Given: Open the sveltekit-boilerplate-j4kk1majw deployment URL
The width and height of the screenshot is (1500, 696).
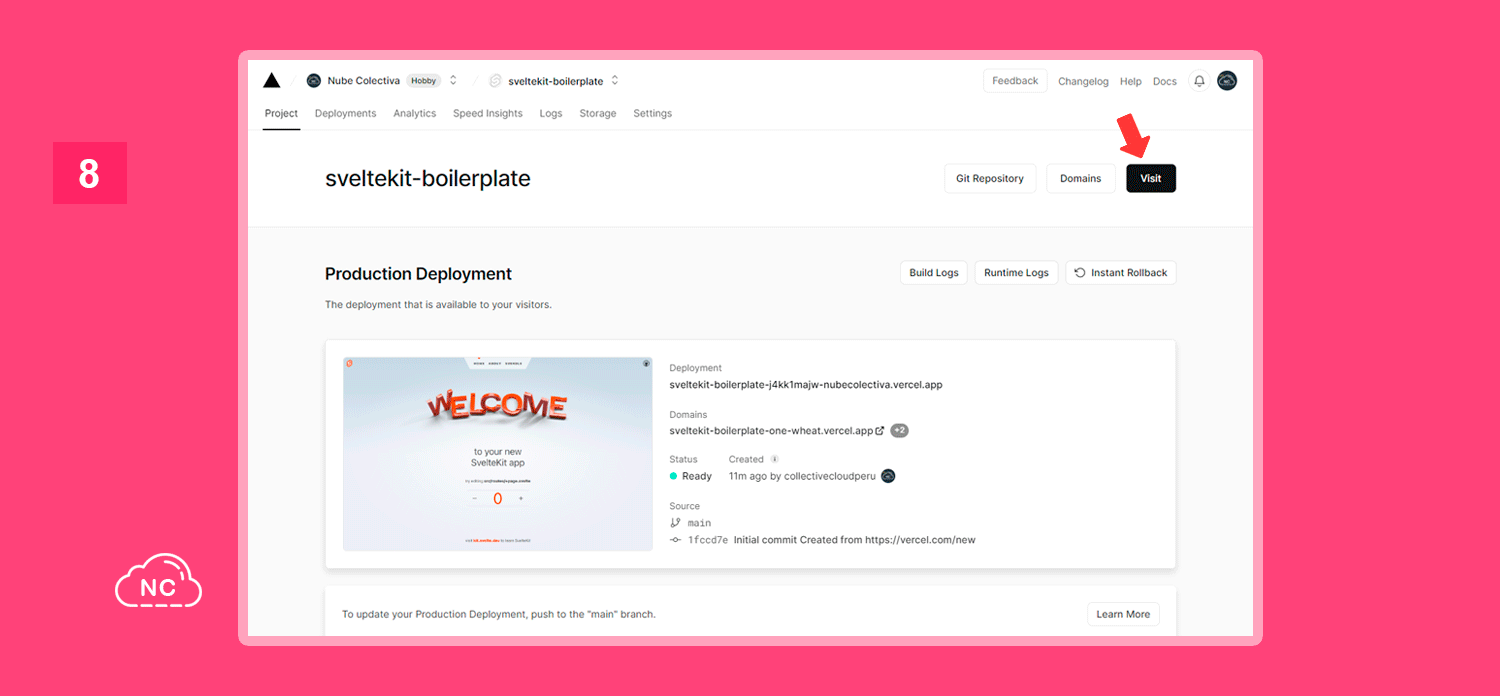Looking at the screenshot, I should click(806, 385).
